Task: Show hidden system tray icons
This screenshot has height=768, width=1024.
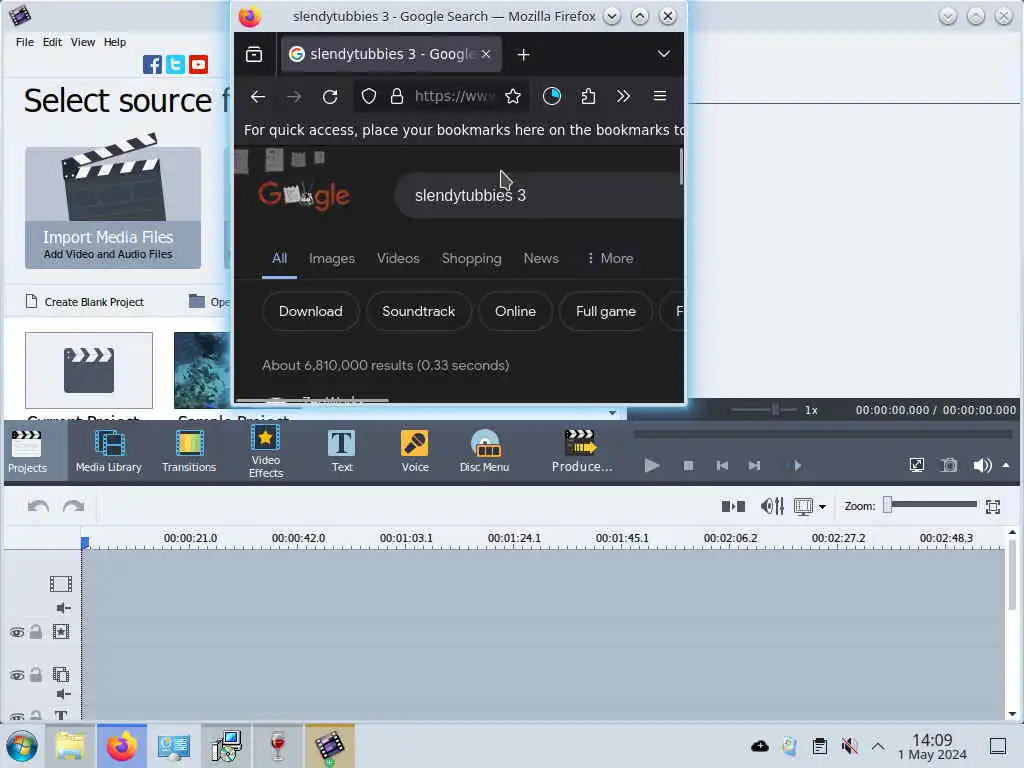Action: point(878,746)
